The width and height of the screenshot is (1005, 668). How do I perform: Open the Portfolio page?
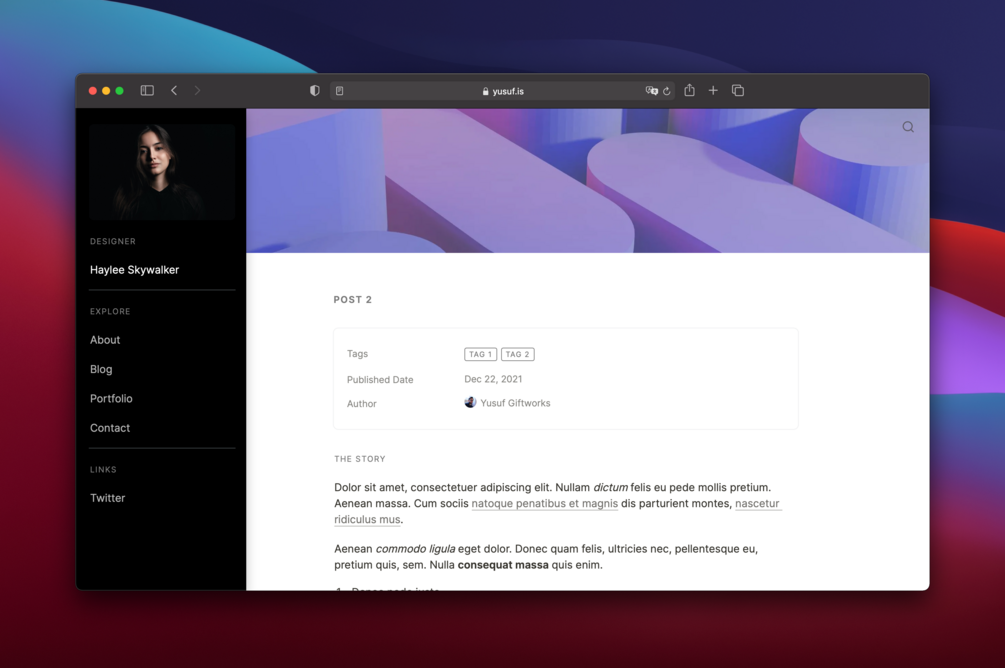click(112, 399)
